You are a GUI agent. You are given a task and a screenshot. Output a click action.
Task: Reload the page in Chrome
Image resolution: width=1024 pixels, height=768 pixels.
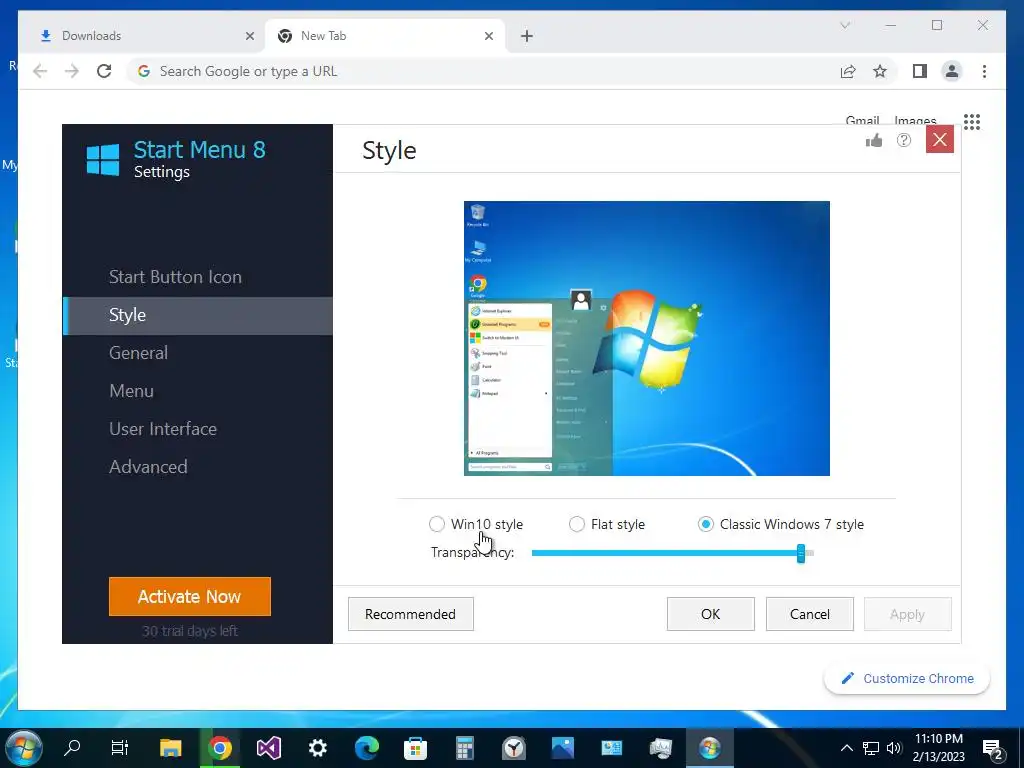(x=104, y=71)
